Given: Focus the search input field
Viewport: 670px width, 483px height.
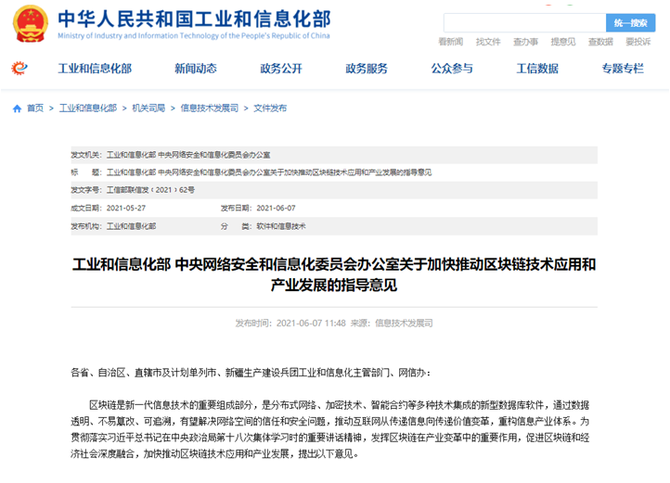Looking at the screenshot, I should point(522,22).
